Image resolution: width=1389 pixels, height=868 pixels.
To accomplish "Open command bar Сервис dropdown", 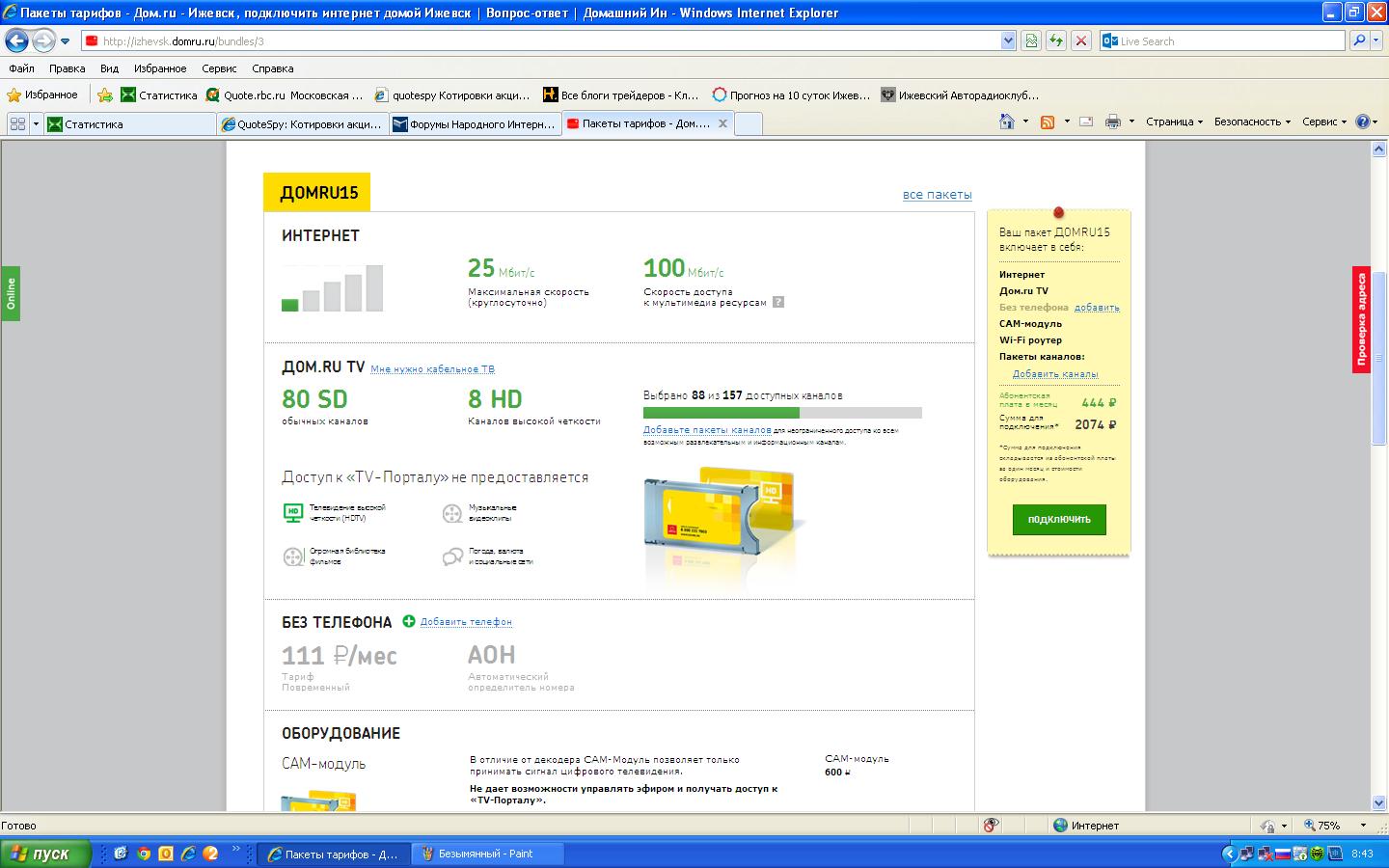I will (1324, 122).
